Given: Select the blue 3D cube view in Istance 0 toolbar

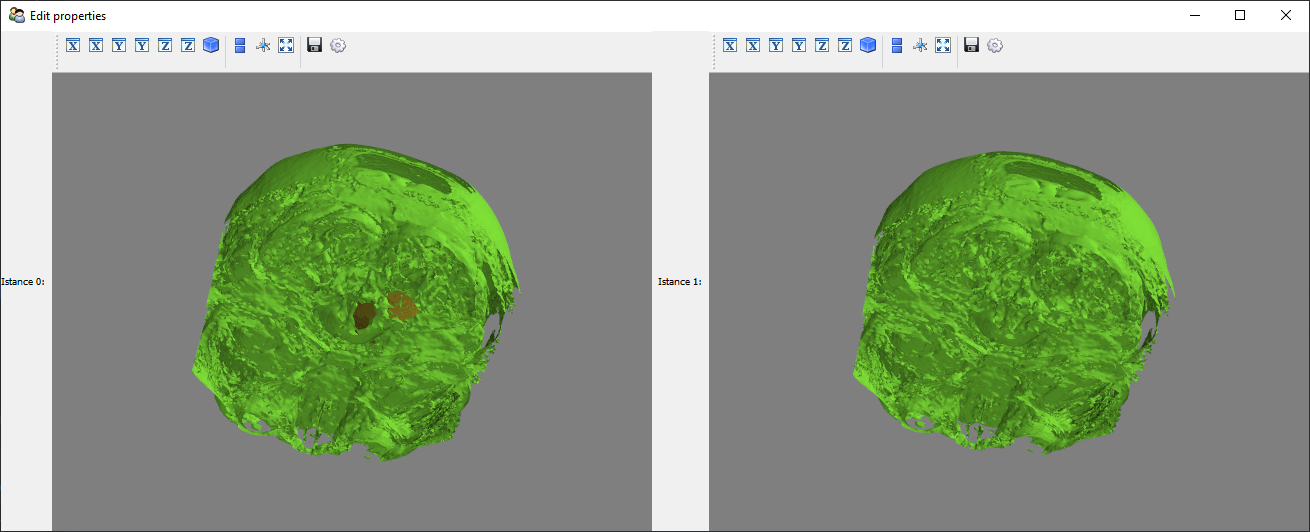Looking at the screenshot, I should coord(211,45).
